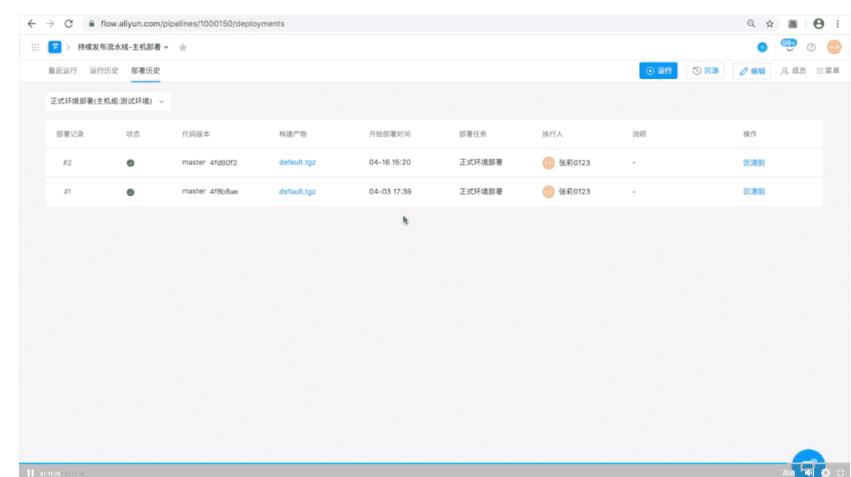The height and width of the screenshot is (477, 851).
Task: Open the apps grid icon at top left
Action: coord(35,47)
